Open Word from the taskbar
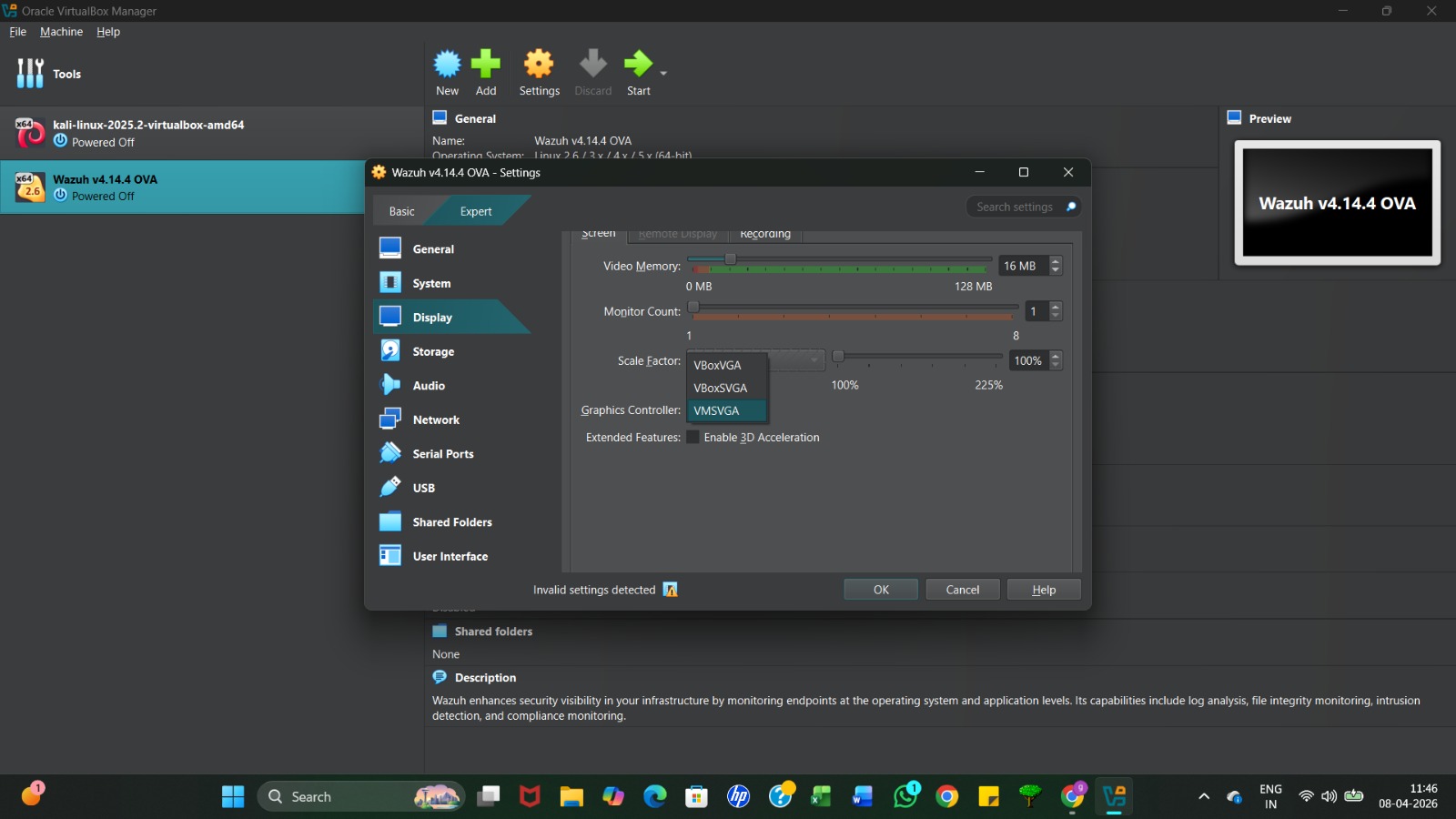 (x=863, y=797)
